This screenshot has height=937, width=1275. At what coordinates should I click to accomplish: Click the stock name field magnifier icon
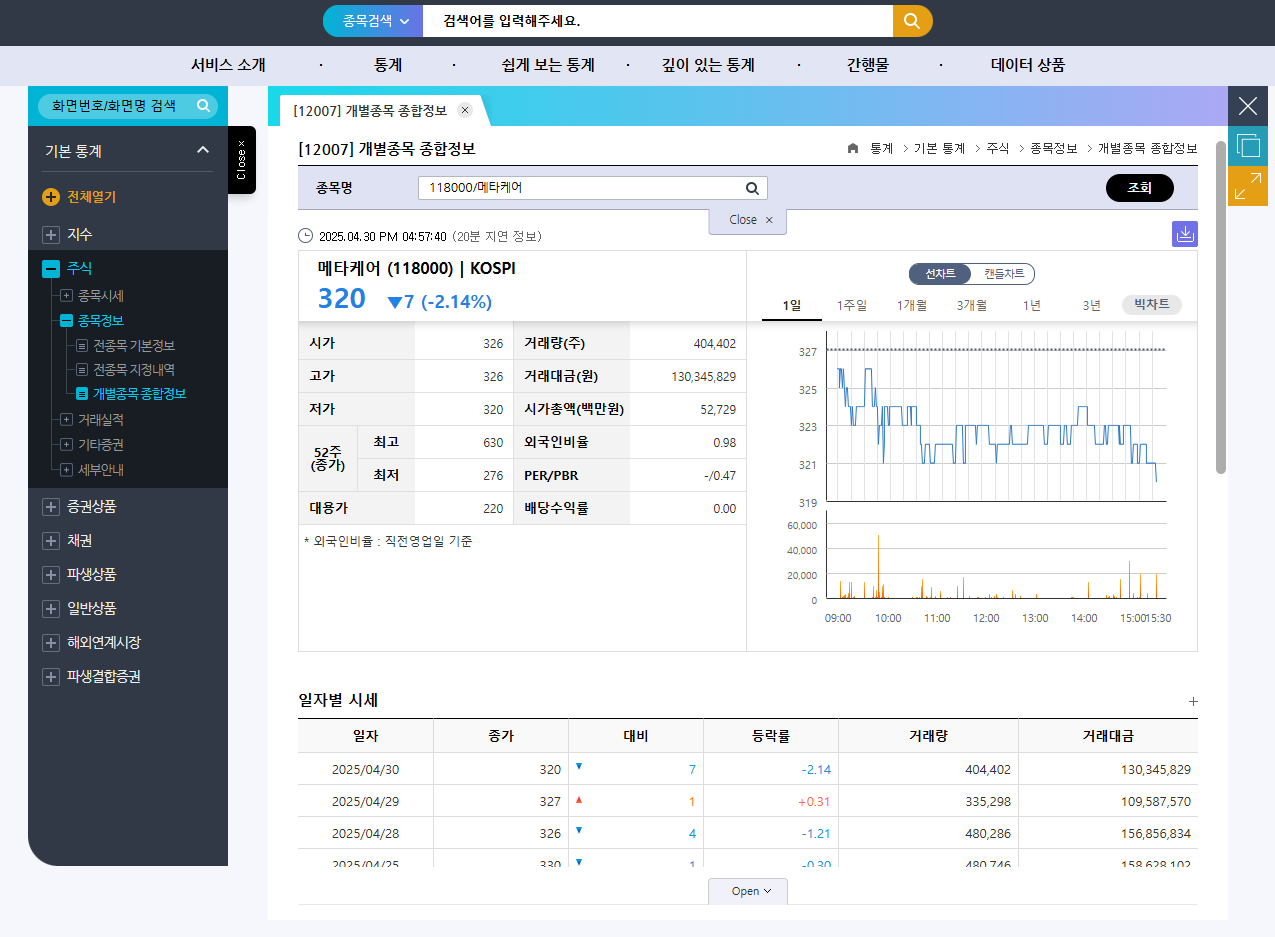[x=752, y=188]
